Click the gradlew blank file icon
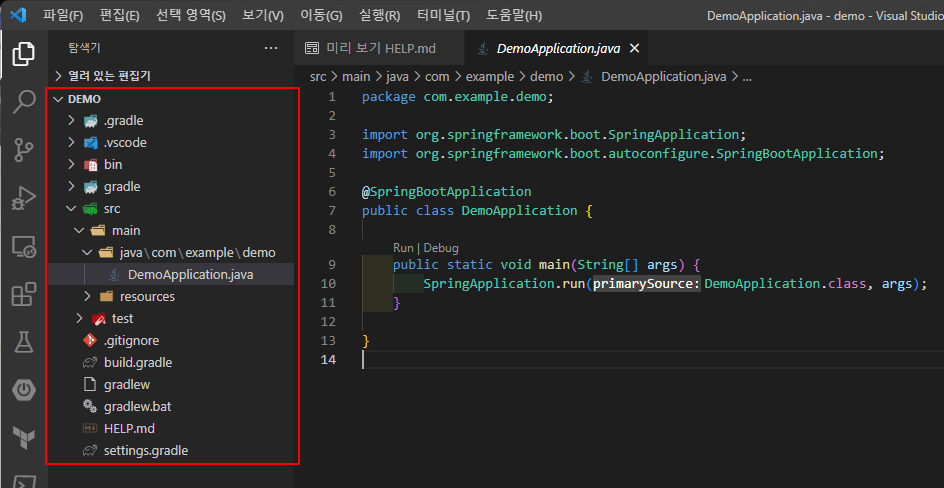 coord(90,385)
